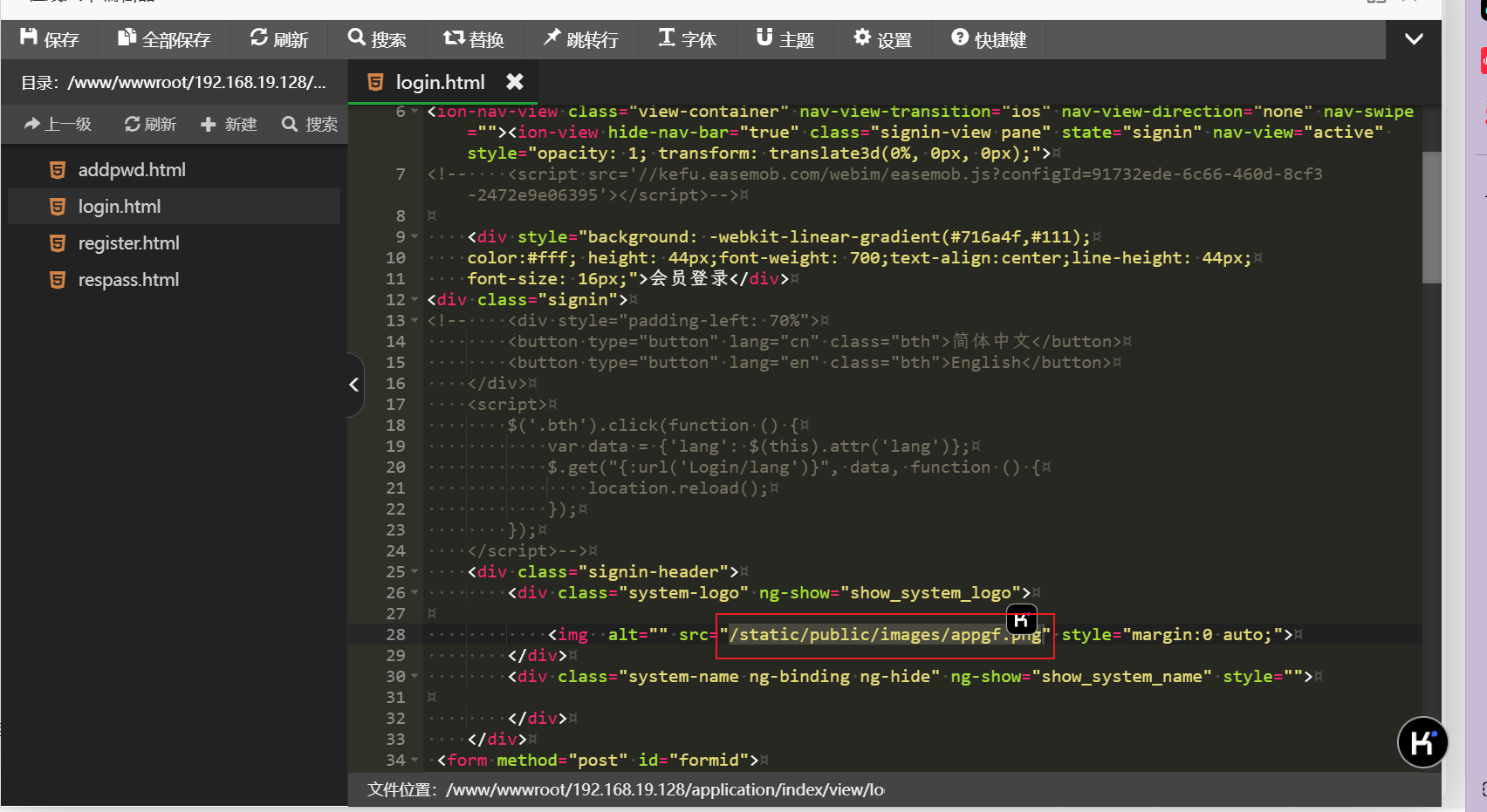Viewport: 1487px width, 812px height.
Task: Open 设置 settings in toolbar
Action: tap(882, 39)
